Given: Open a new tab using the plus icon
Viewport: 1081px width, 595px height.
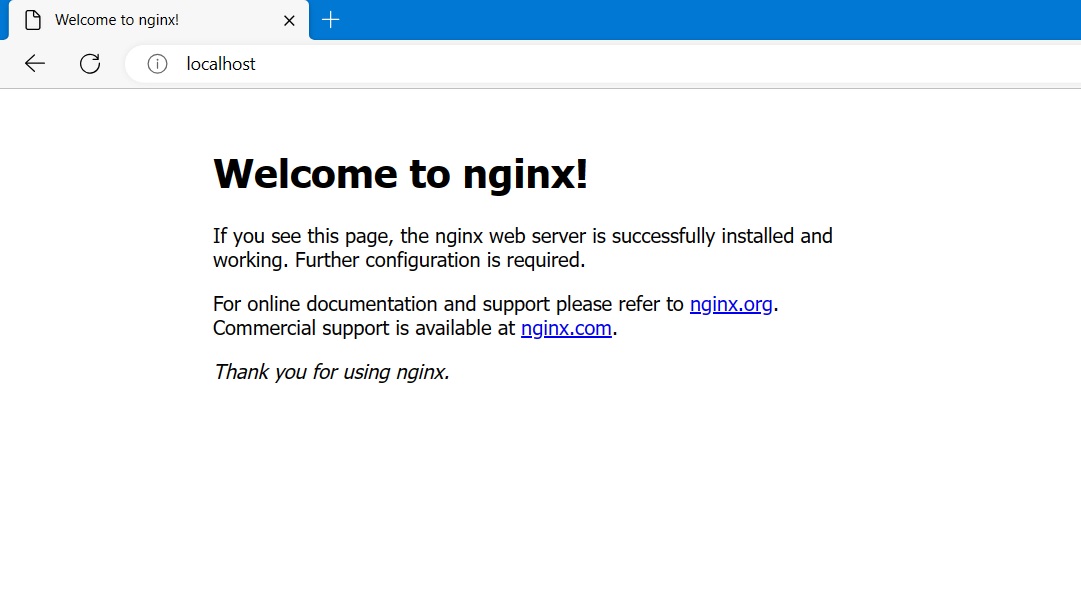Looking at the screenshot, I should point(331,19).
